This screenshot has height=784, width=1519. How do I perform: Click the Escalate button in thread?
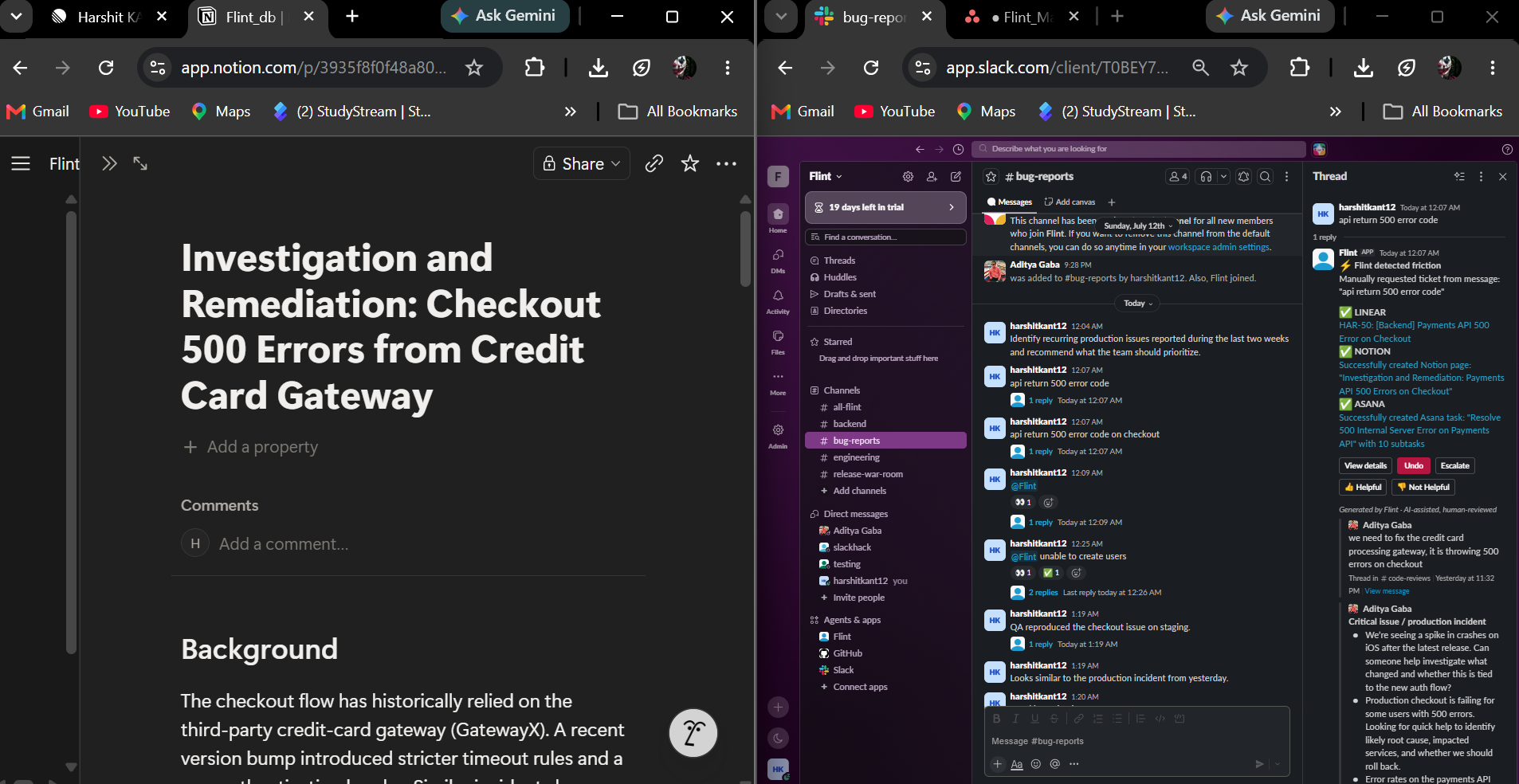(x=1454, y=466)
